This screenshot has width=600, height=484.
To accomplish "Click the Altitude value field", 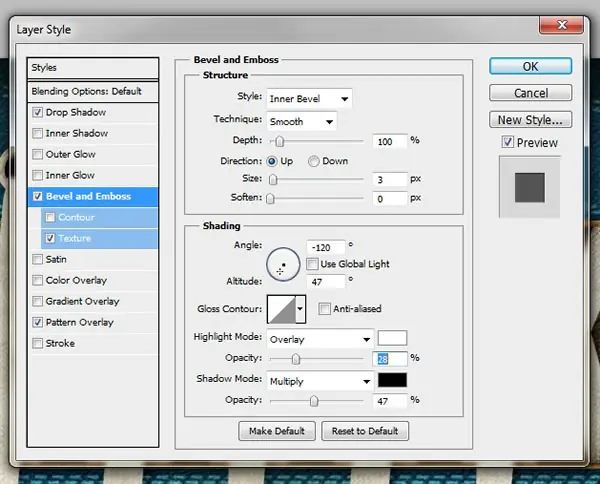I will point(326,282).
